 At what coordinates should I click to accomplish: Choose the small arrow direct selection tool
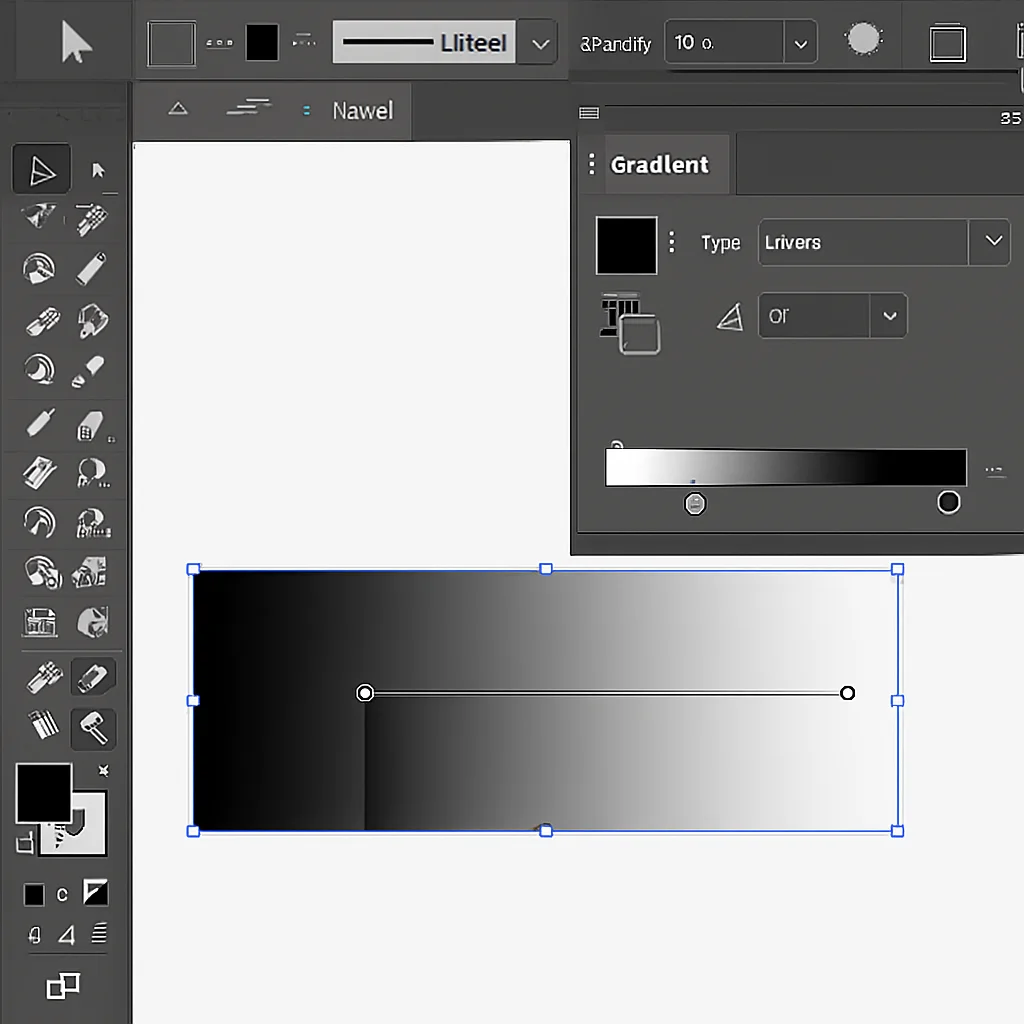pyautogui.click(x=98, y=170)
